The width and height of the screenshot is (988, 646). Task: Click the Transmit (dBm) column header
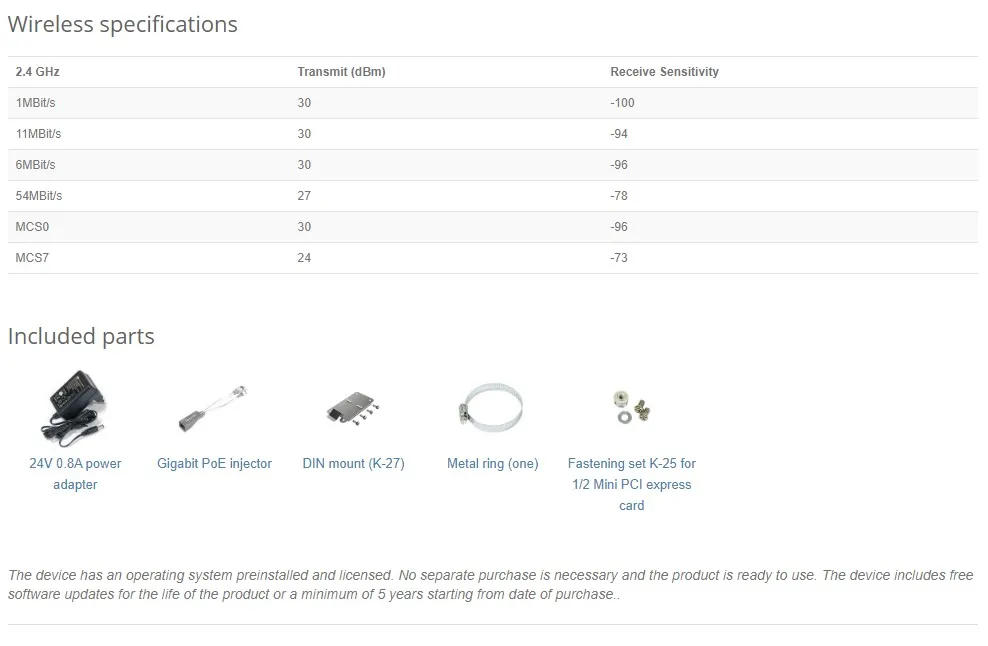click(341, 72)
